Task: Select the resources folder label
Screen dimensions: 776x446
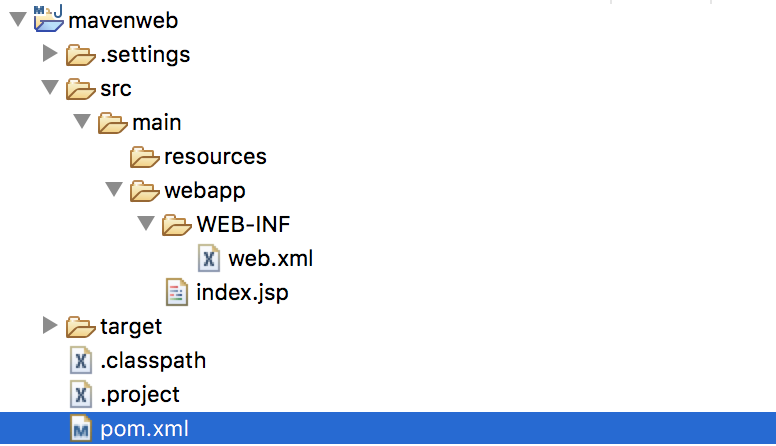Action: pos(215,157)
